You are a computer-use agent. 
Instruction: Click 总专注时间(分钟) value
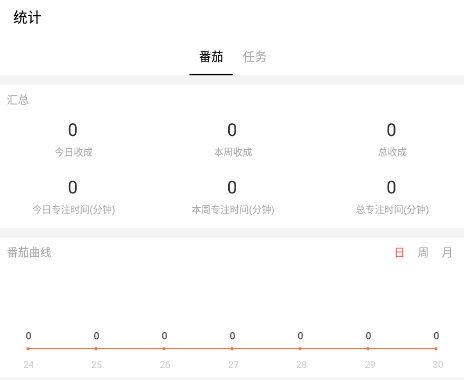pyautogui.click(x=391, y=187)
